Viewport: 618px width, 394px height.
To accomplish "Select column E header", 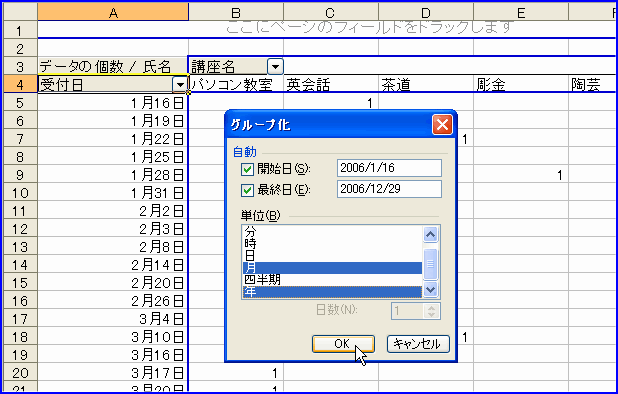I will [521, 12].
